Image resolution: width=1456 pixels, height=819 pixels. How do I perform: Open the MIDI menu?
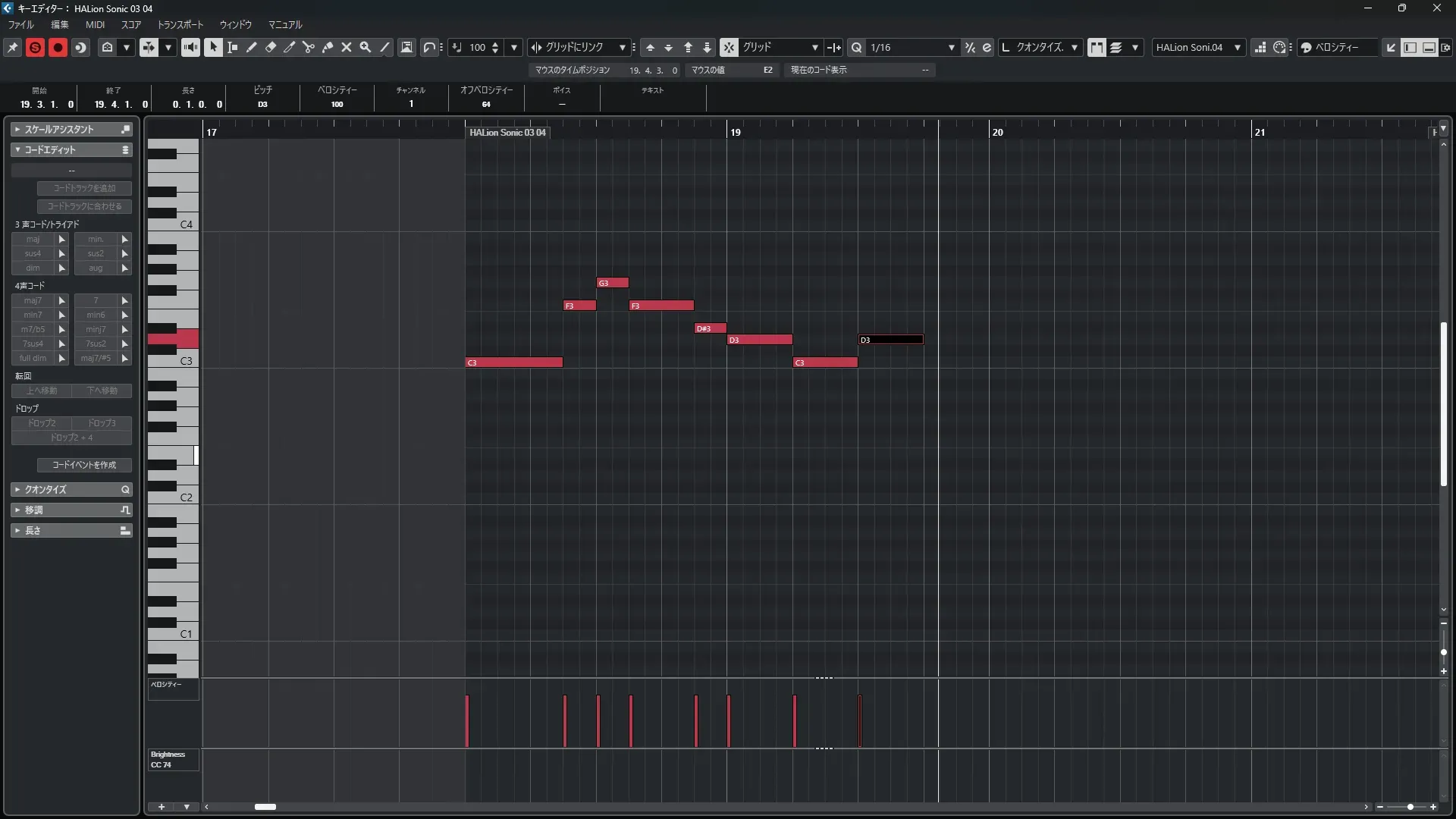point(95,24)
